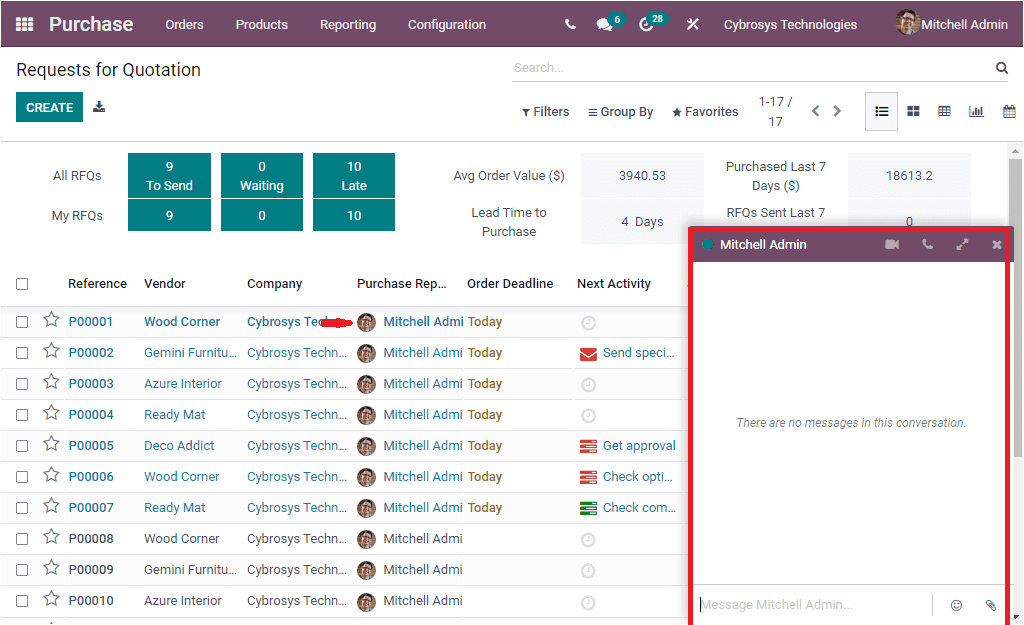Select the checkbox for P00003

pos(22,383)
